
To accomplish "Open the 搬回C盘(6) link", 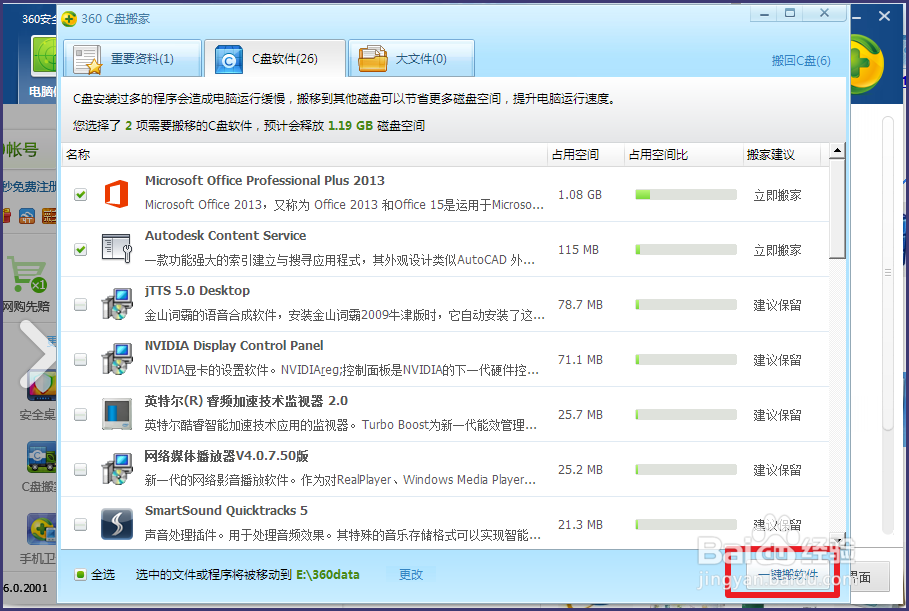I will 801,60.
